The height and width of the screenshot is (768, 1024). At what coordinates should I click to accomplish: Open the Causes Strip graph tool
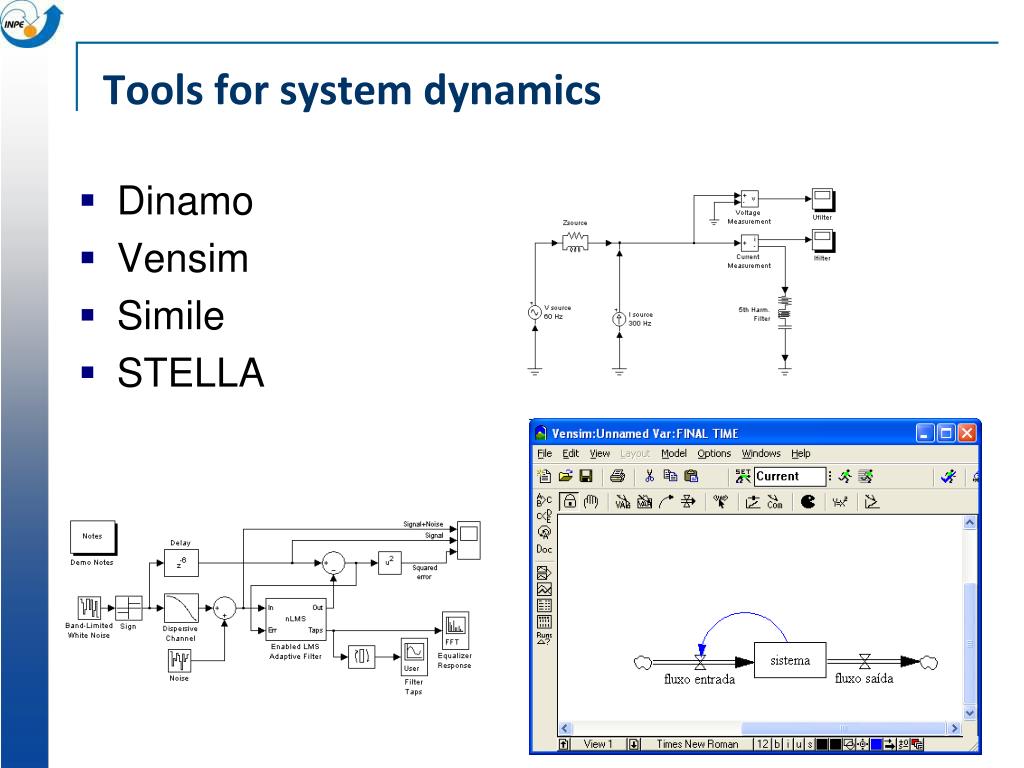(544, 573)
